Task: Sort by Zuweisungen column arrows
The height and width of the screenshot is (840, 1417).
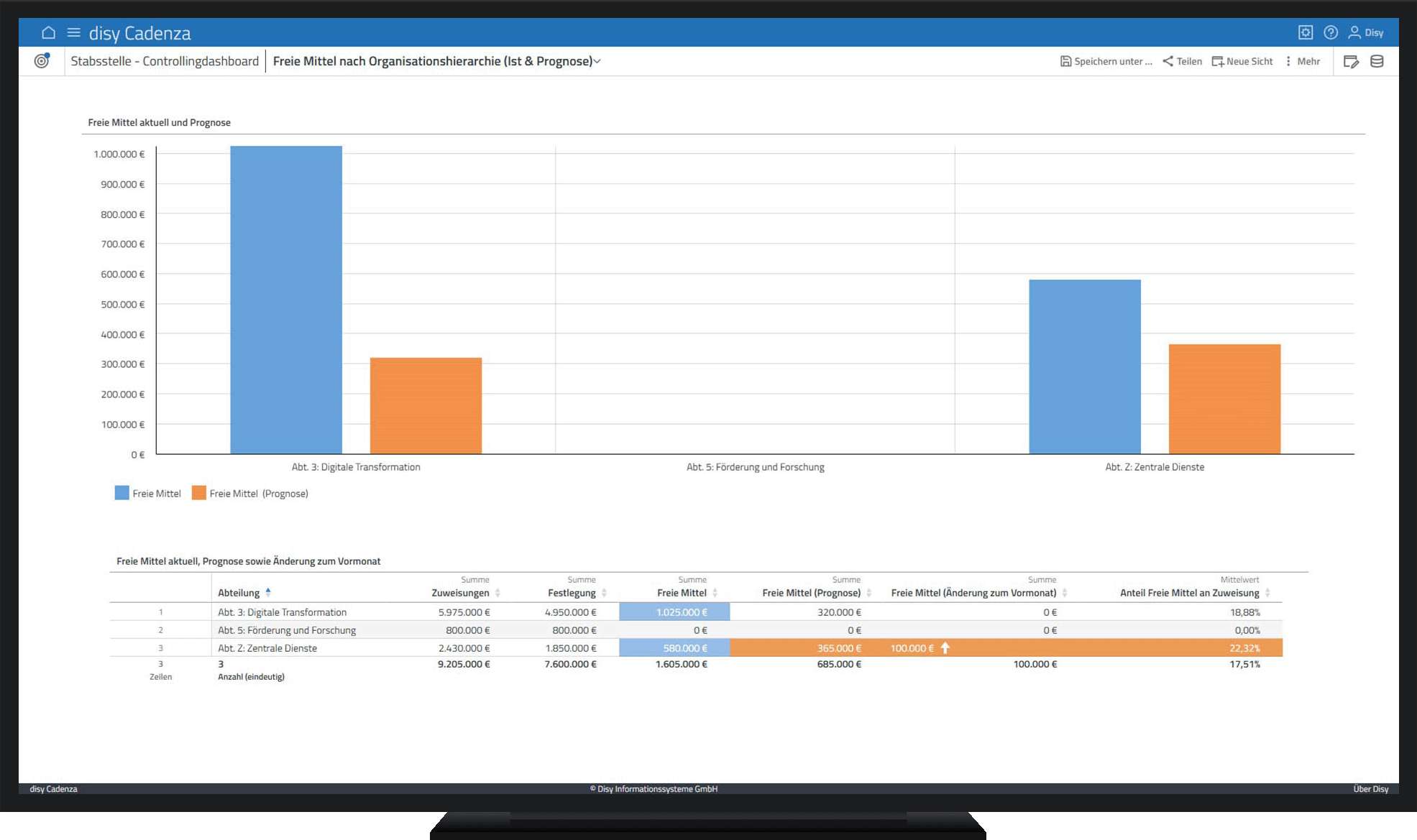Action: coord(497,593)
